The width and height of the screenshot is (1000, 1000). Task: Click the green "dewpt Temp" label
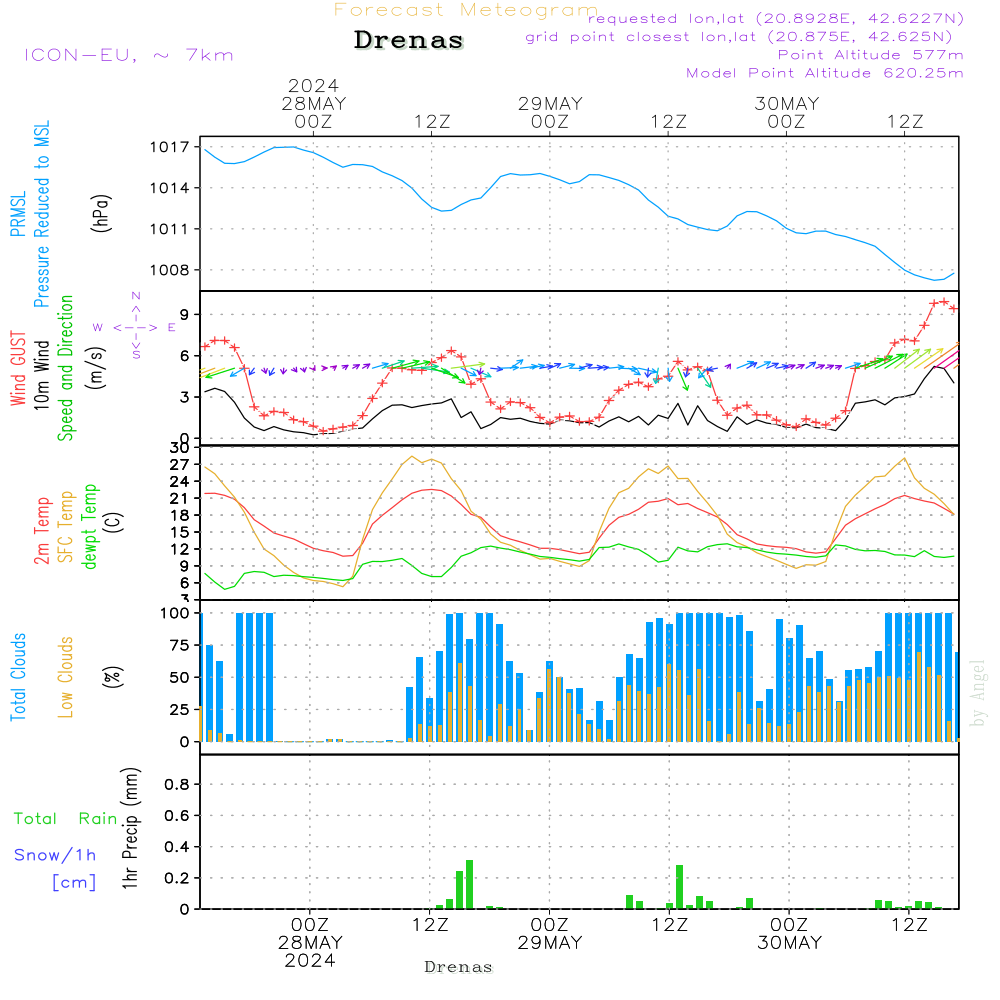tap(89, 527)
